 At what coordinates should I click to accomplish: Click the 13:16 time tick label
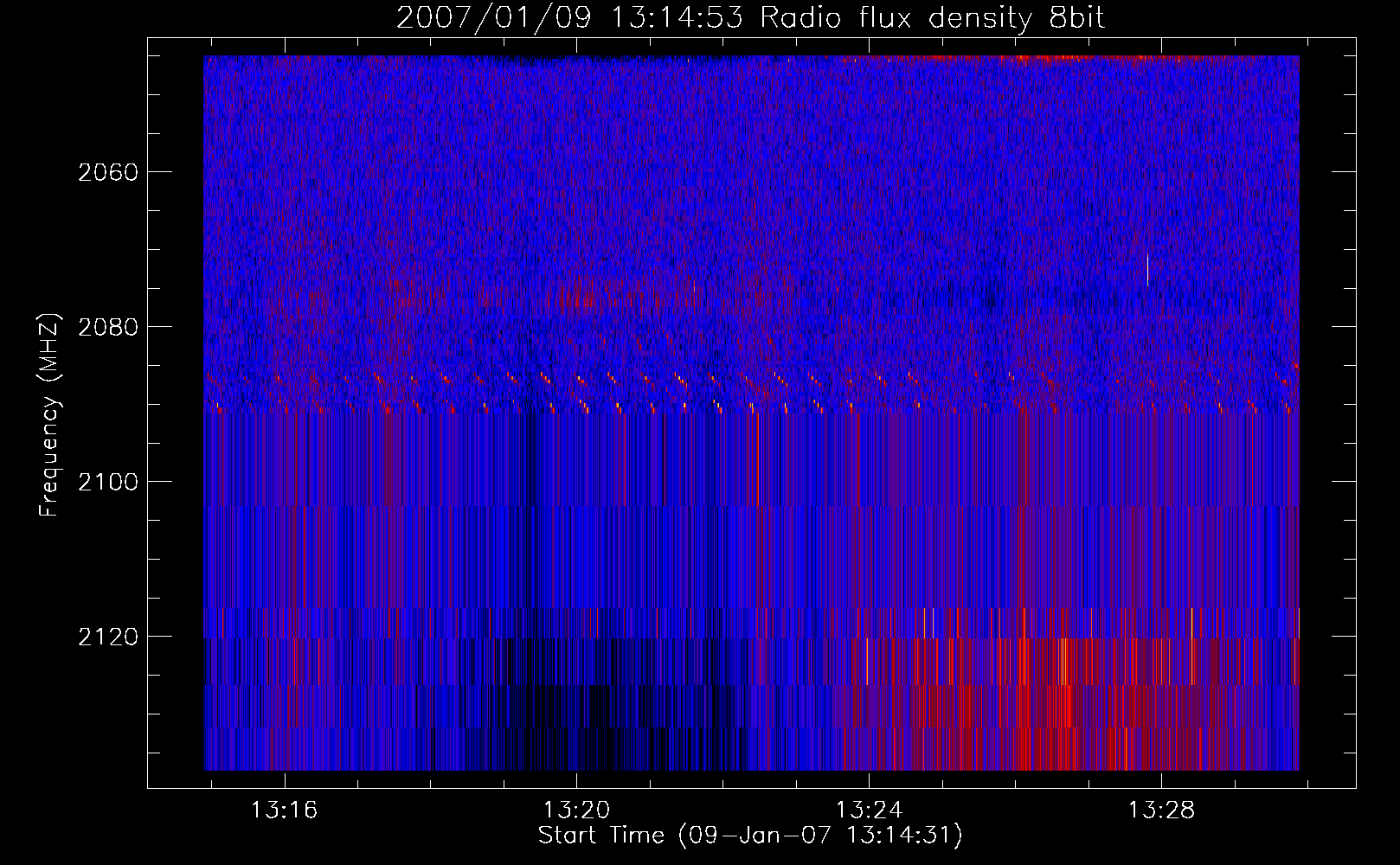[284, 810]
